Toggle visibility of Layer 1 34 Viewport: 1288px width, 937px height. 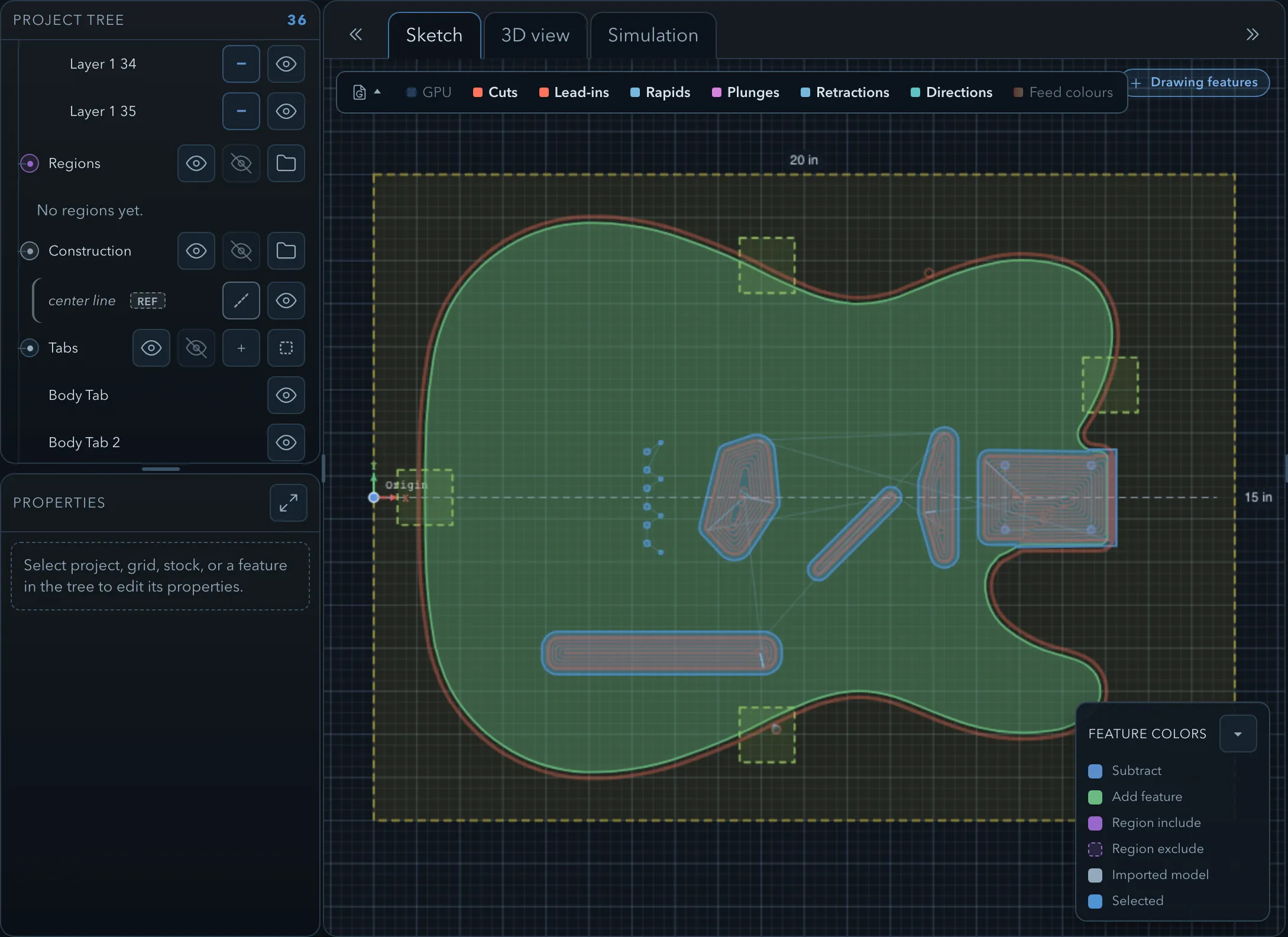(286, 64)
